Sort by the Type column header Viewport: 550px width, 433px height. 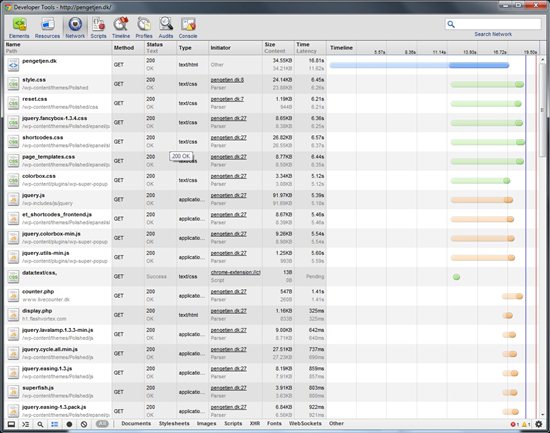(x=192, y=48)
